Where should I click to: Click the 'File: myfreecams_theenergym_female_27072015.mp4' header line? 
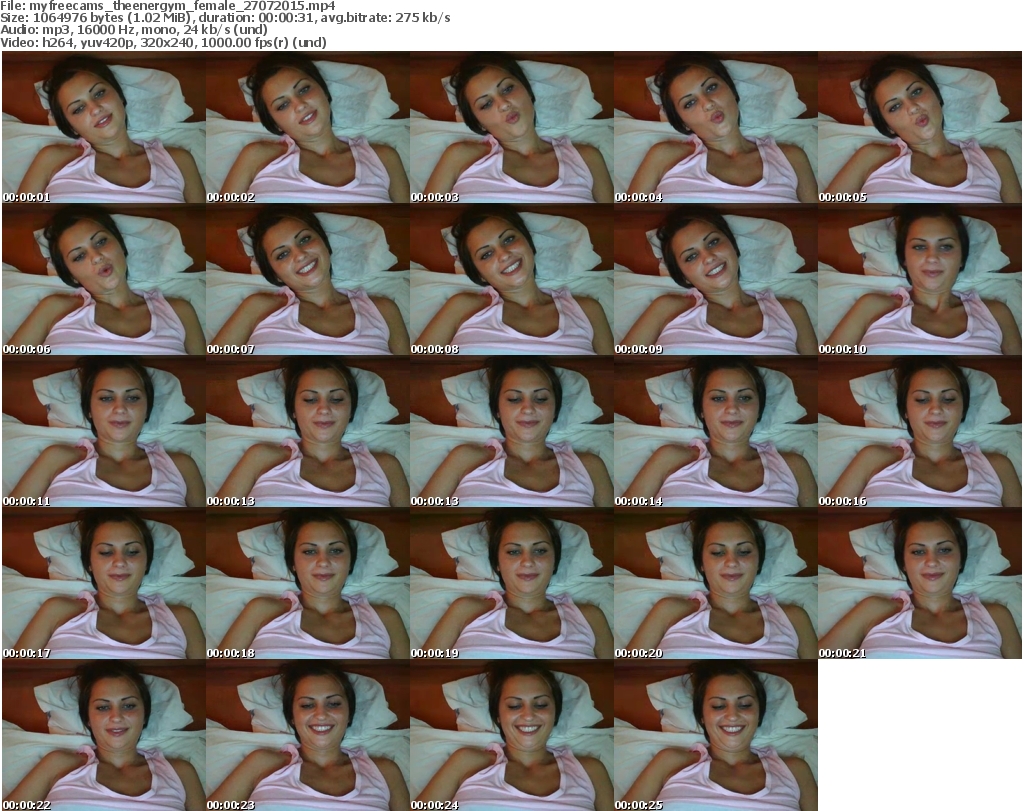168,6
